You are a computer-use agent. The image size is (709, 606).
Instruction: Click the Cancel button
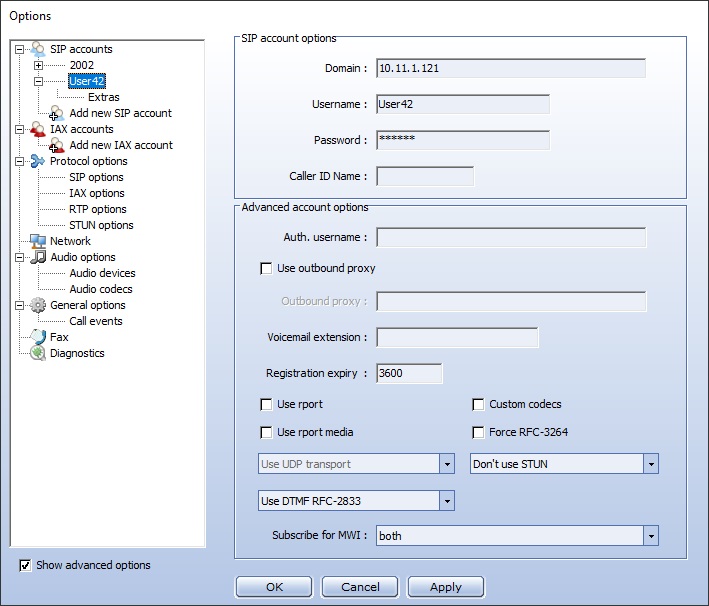click(360, 587)
